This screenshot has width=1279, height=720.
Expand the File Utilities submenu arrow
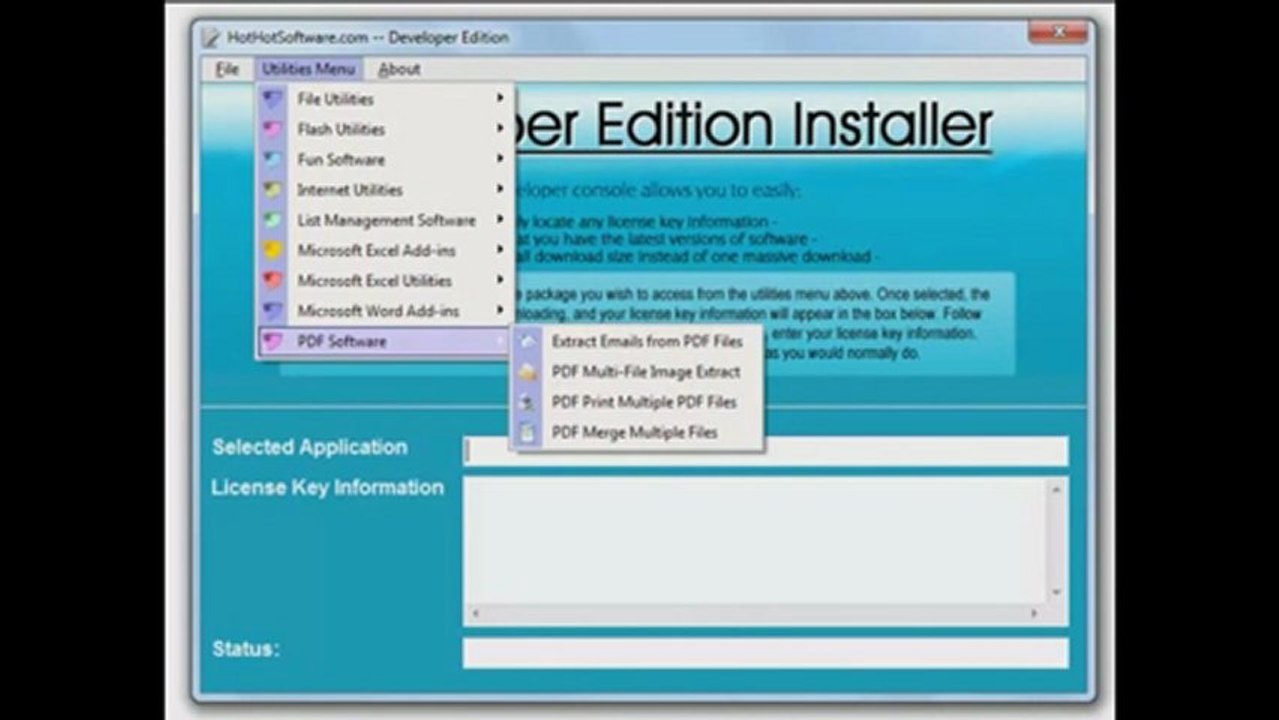pyautogui.click(x=499, y=99)
